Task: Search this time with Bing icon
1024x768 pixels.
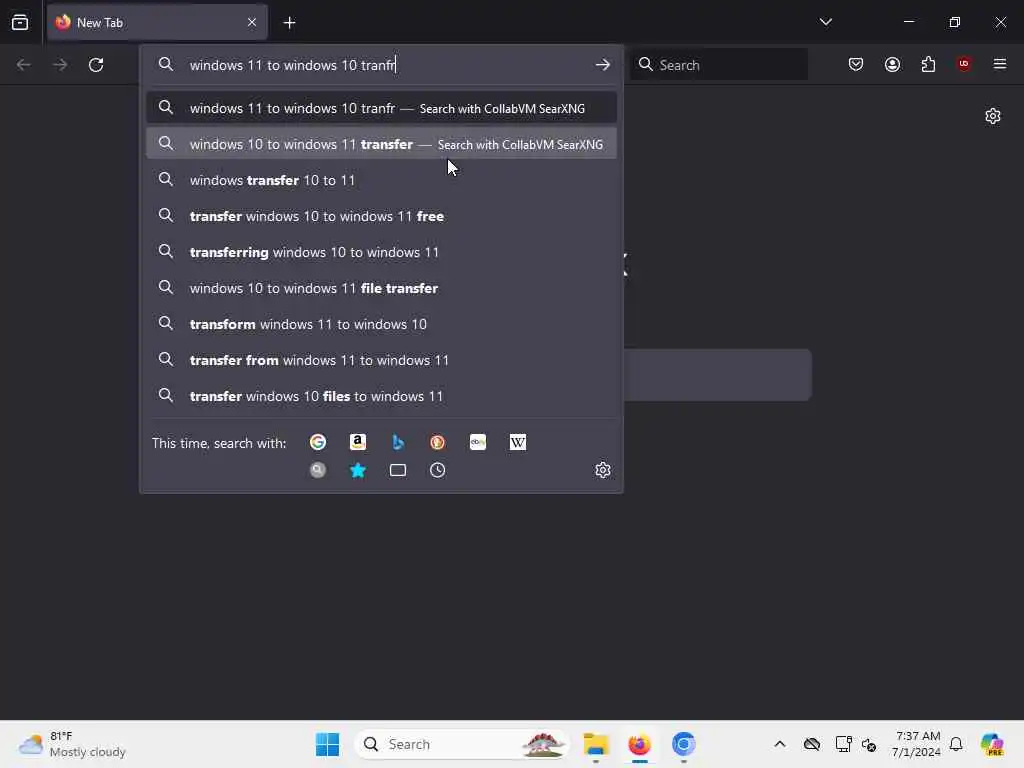Action: (398, 442)
